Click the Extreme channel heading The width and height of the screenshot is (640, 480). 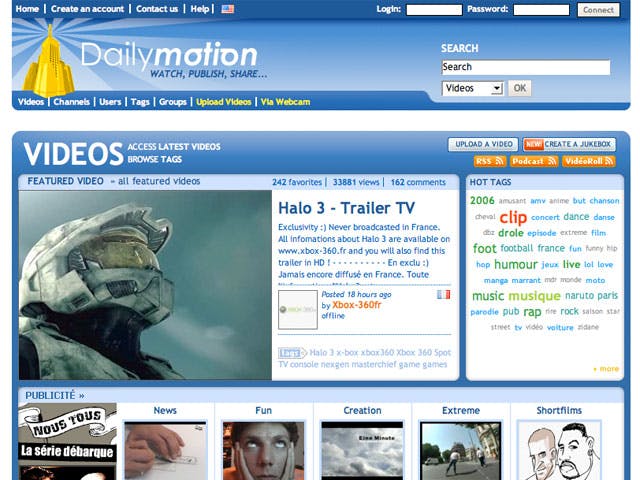point(460,410)
